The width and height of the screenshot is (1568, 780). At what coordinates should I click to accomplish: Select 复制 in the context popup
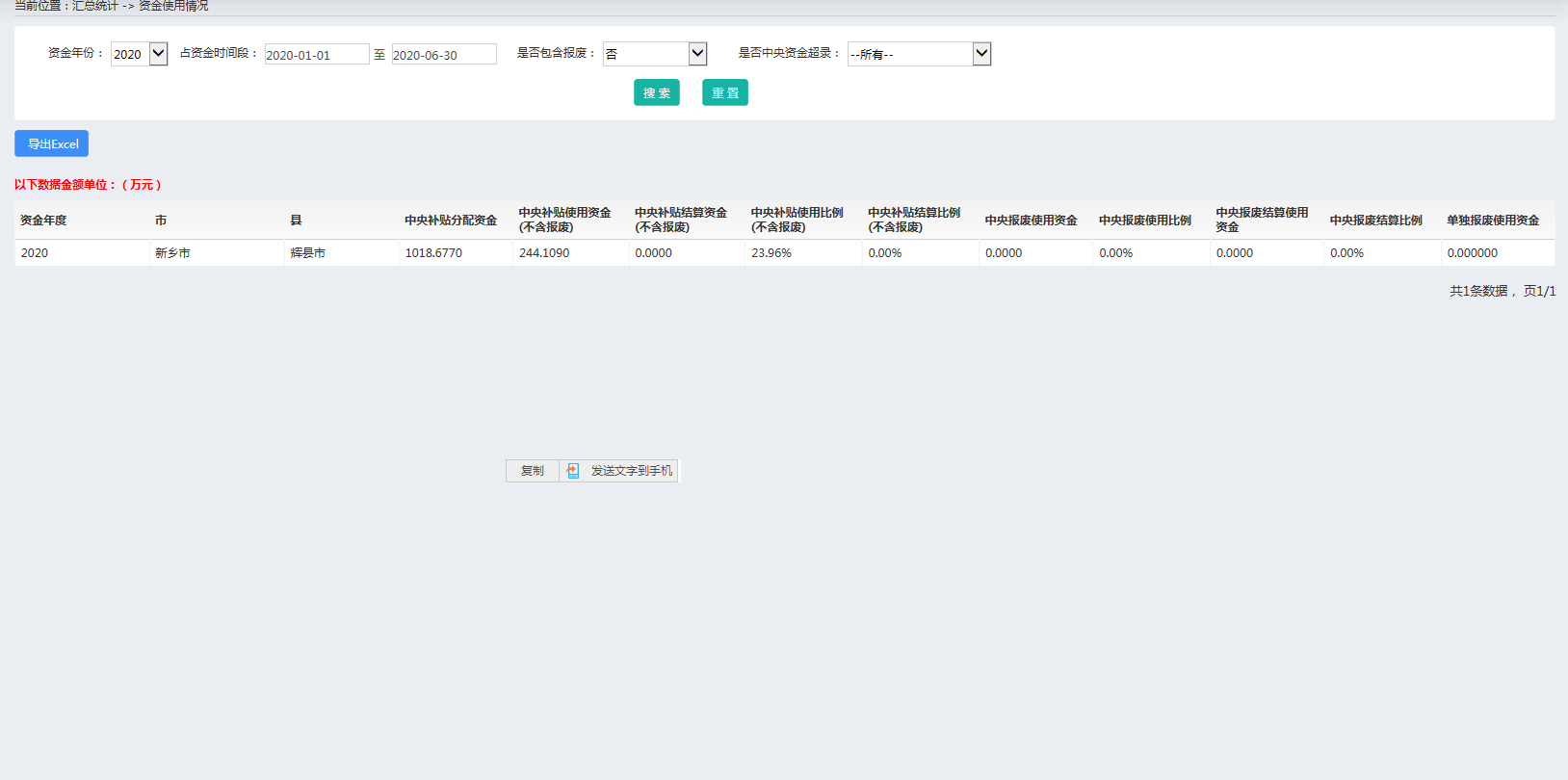(x=533, y=471)
